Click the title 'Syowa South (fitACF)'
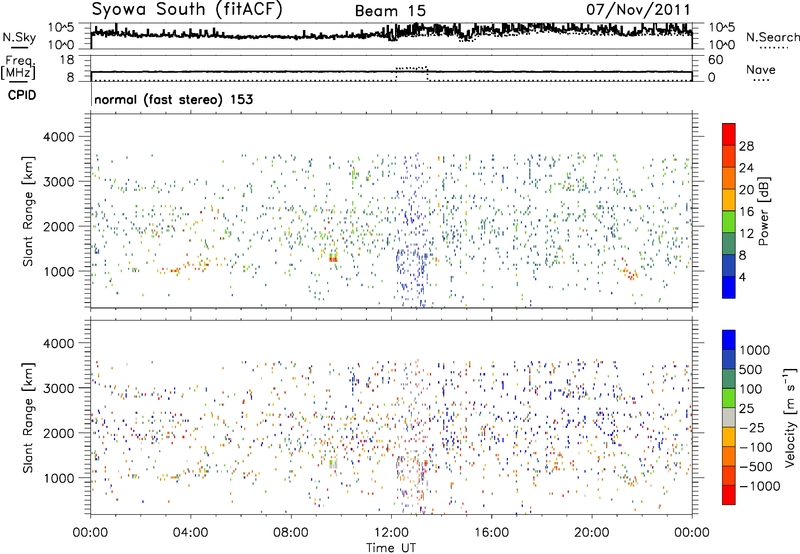 pyautogui.click(x=187, y=9)
